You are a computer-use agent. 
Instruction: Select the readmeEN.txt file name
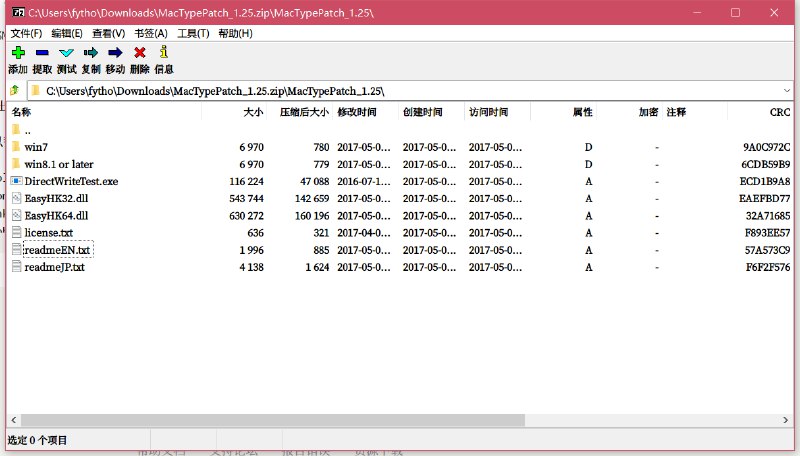point(57,250)
